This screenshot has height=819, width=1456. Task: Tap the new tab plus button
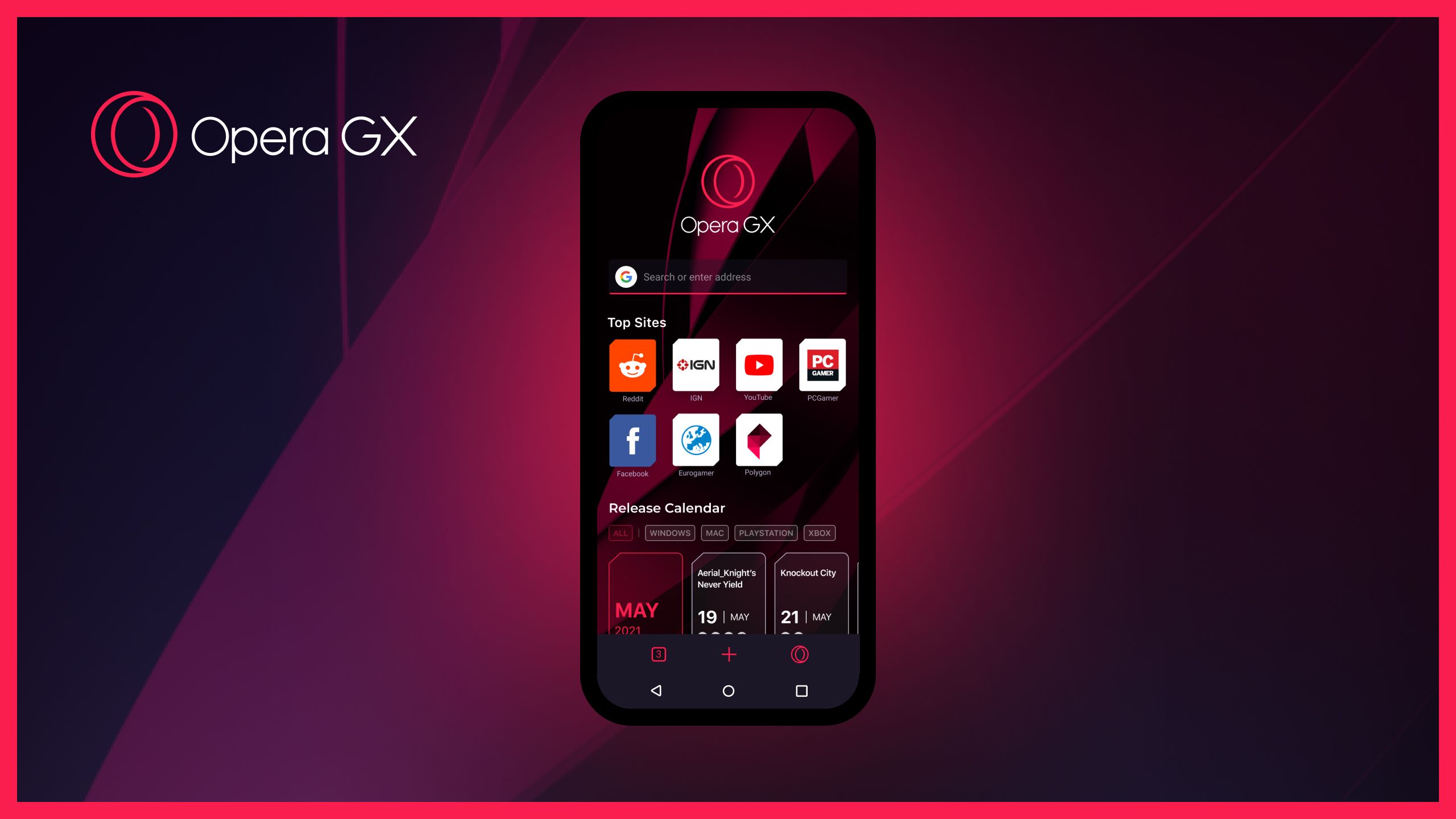(x=728, y=654)
